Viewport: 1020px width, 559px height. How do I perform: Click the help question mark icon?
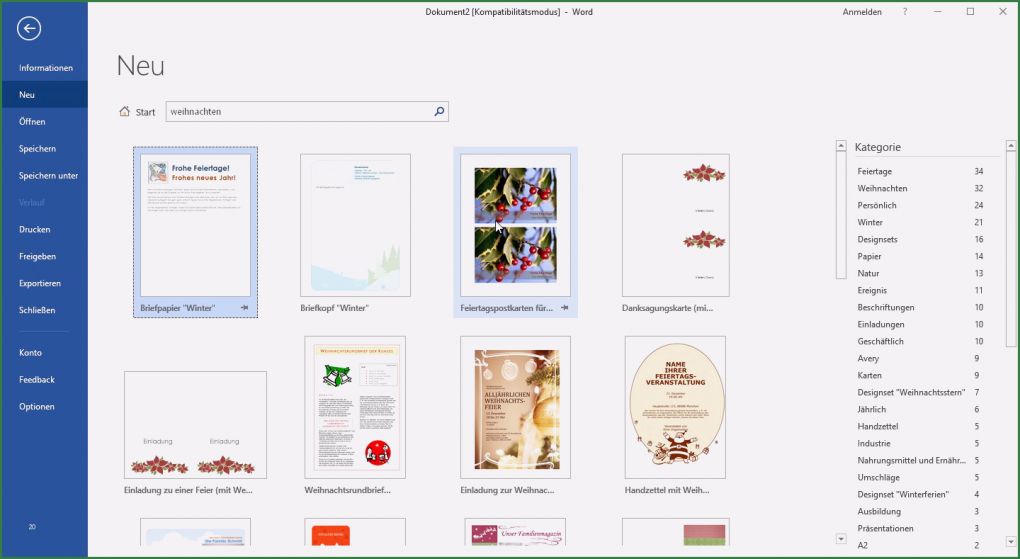pos(905,12)
